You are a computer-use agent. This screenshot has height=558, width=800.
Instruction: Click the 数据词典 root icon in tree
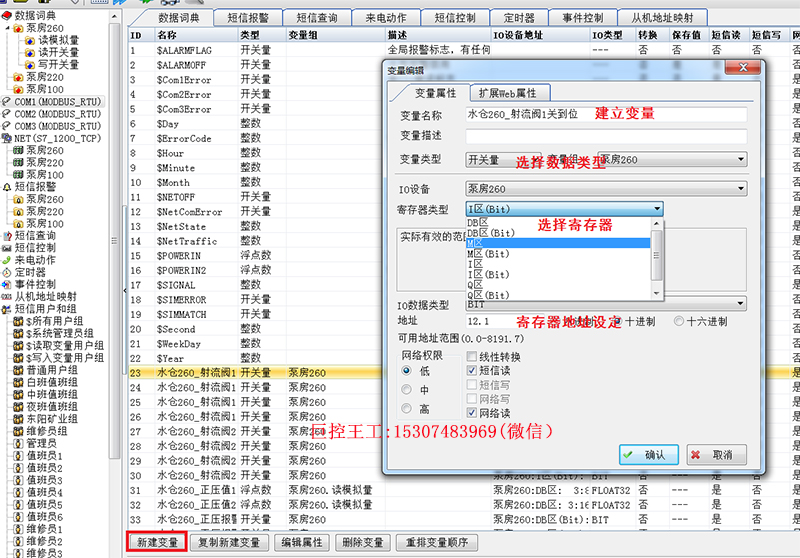click(7, 16)
